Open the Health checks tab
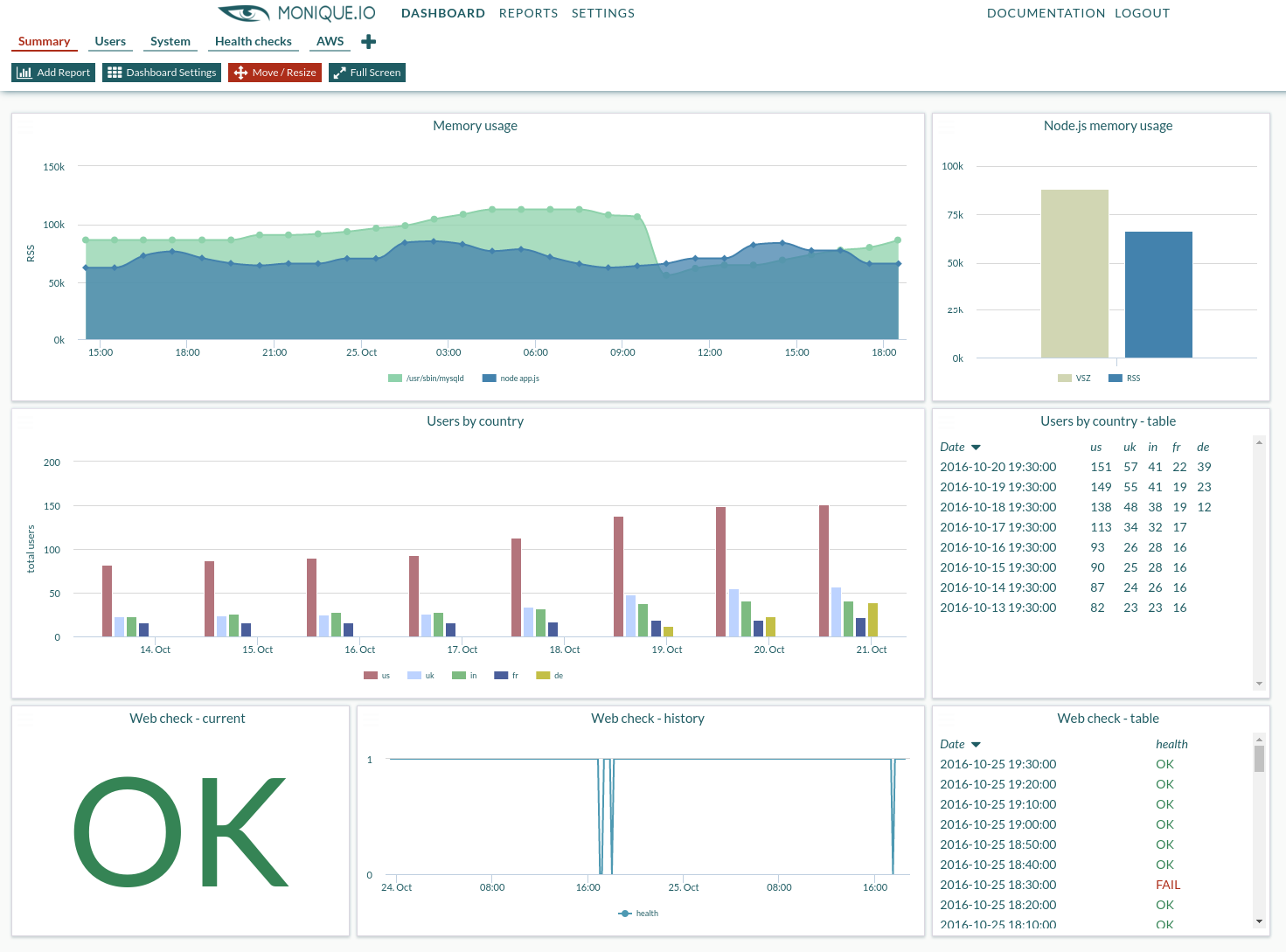1286x952 pixels. (254, 41)
